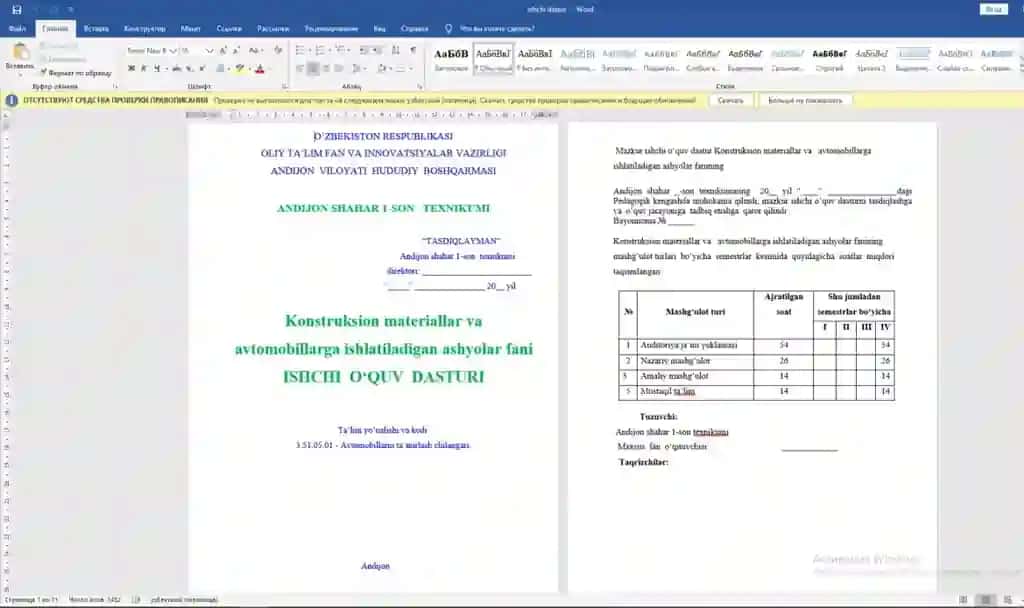Open the Change Case (Aa) dropdown

tap(256, 50)
